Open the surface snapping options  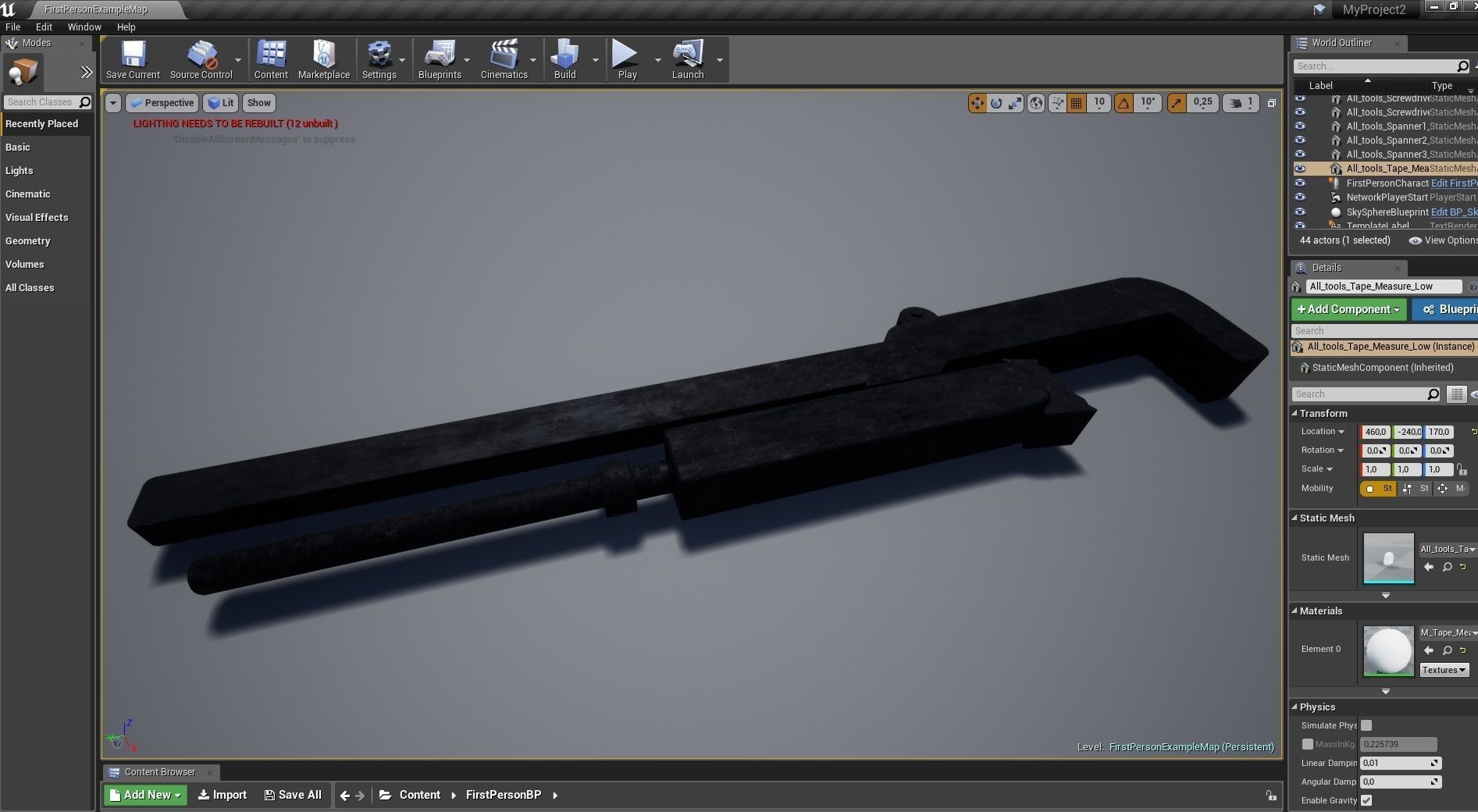(1057, 103)
